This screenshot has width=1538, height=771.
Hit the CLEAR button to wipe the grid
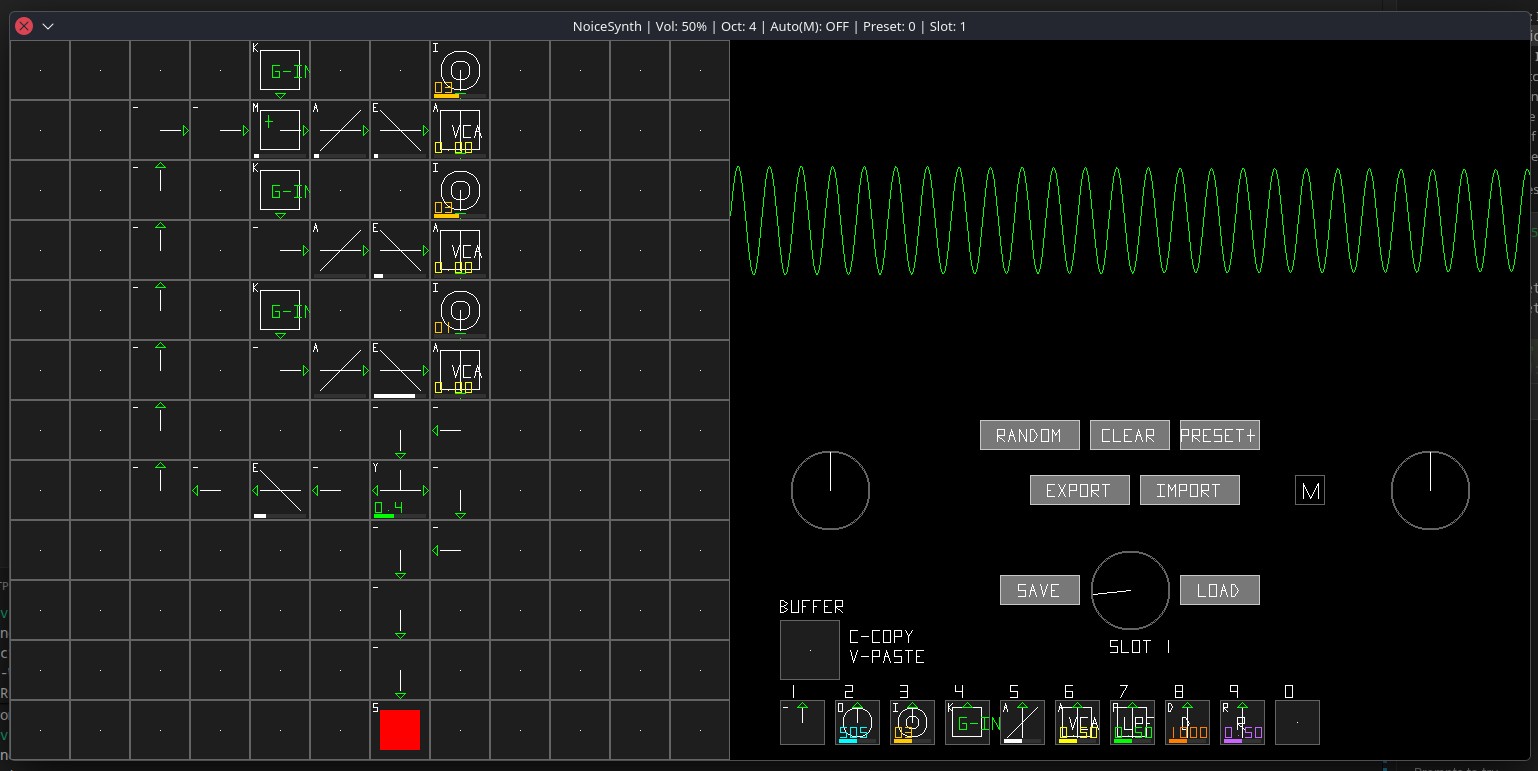pos(1129,435)
